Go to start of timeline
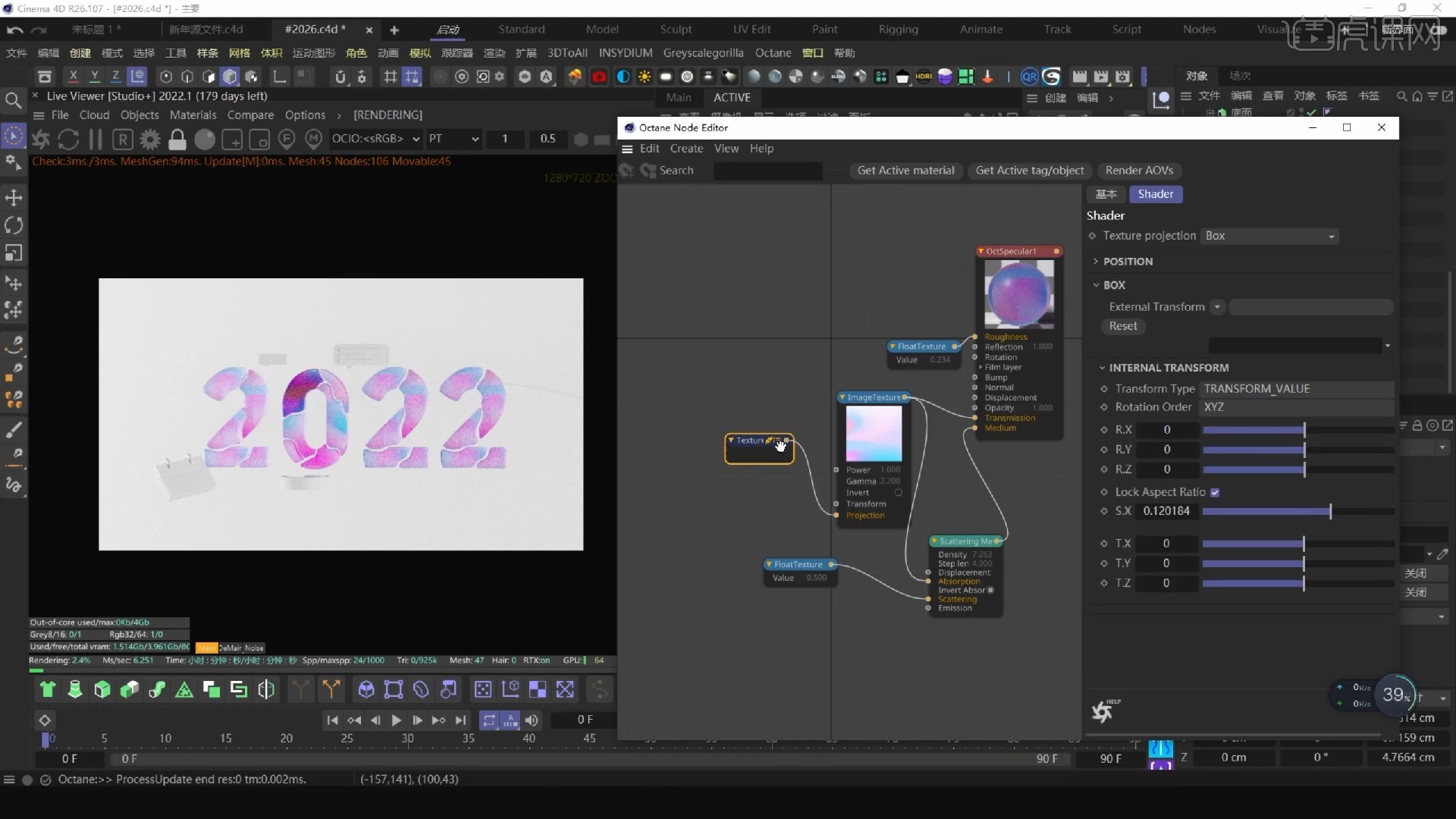The image size is (1456, 819). [x=332, y=720]
